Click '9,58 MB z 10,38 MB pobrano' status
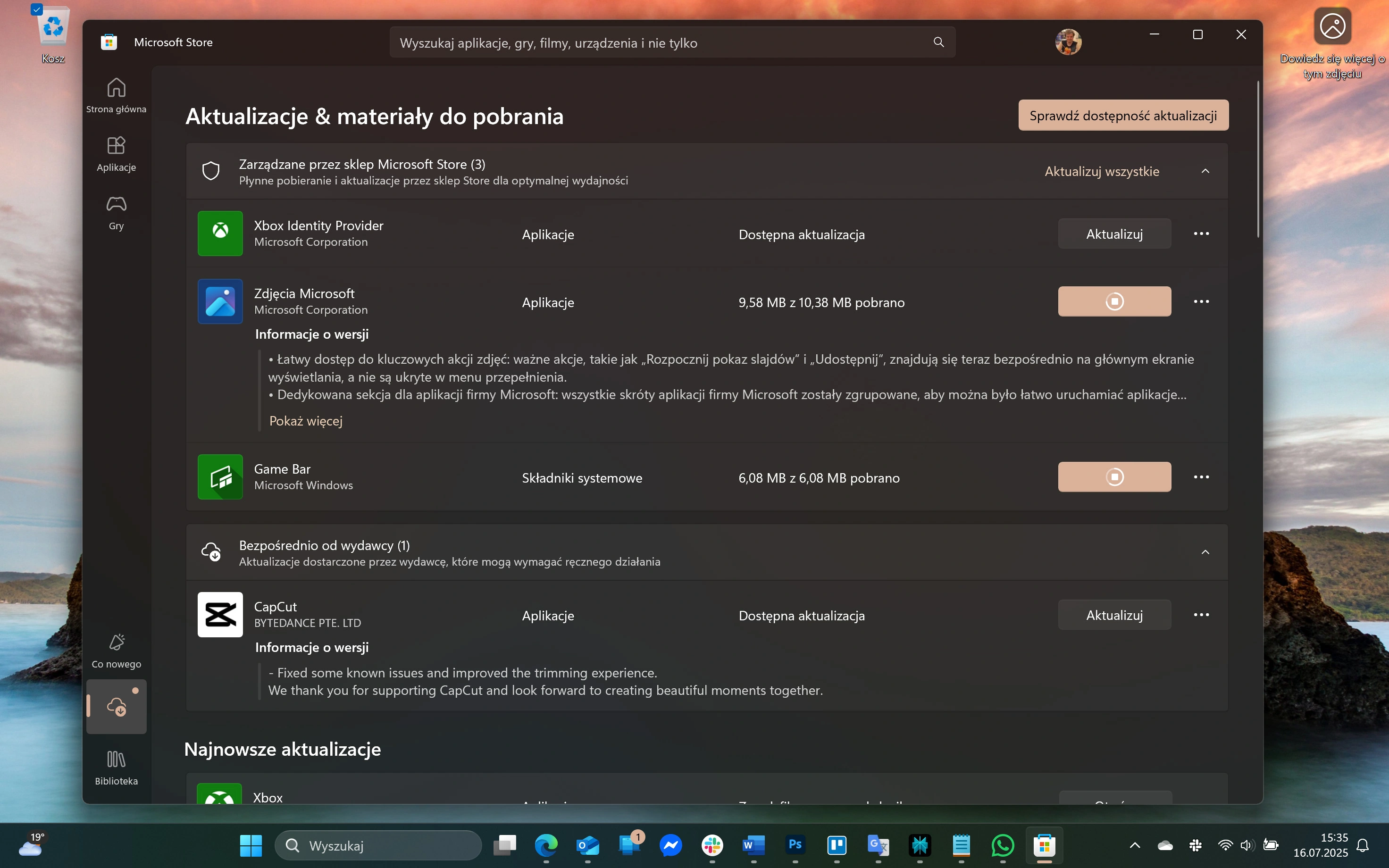The height and width of the screenshot is (868, 1389). coord(821,302)
